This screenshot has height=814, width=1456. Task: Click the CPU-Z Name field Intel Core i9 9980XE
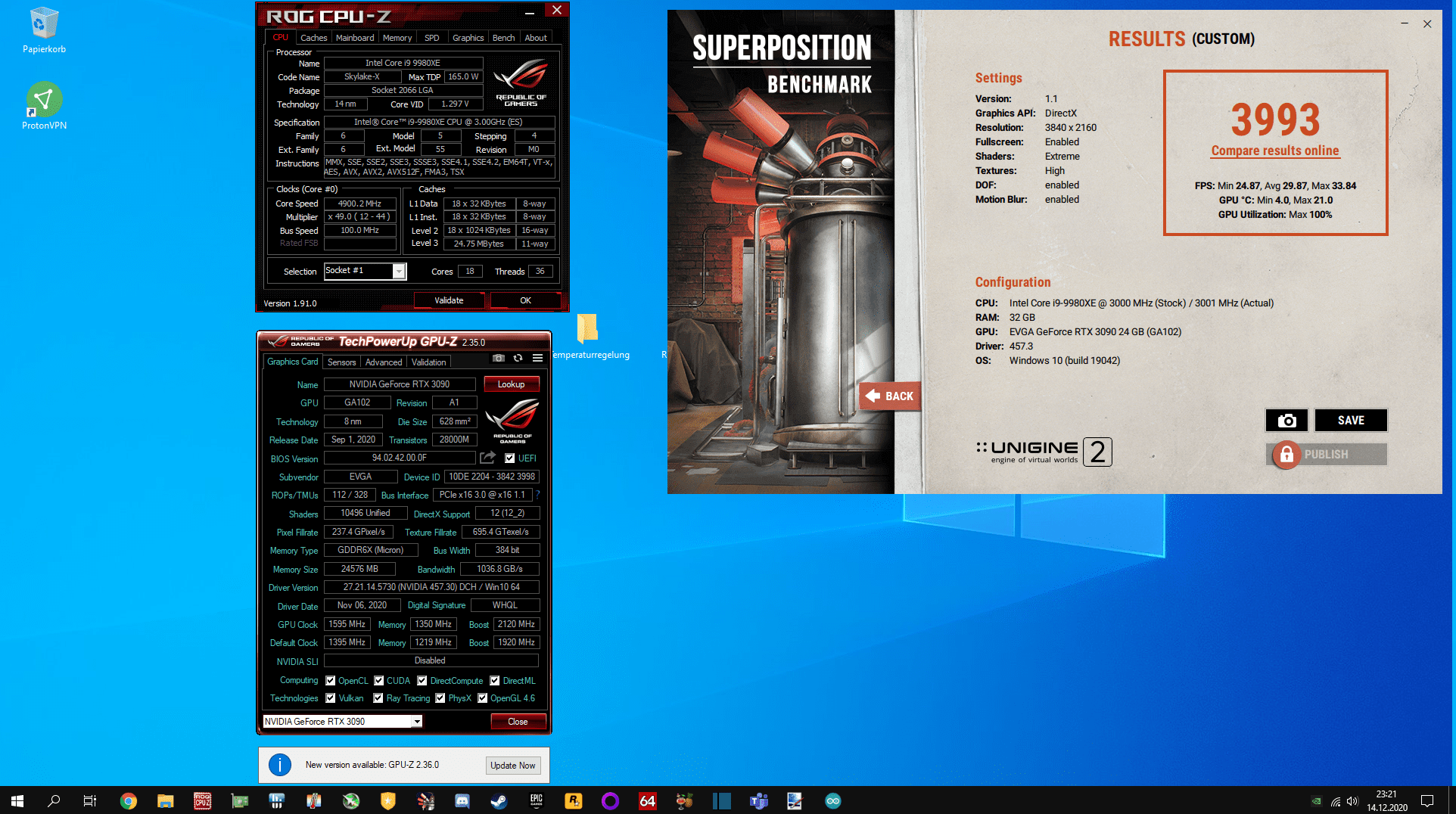[403, 64]
